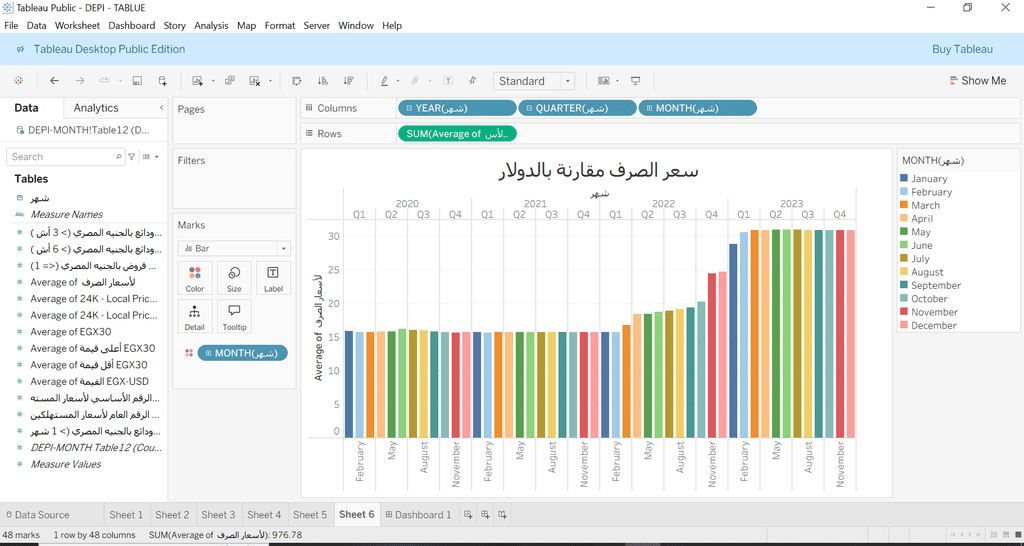Viewport: 1024px width, 546px height.
Task: Click the Swap Rows and Columns icon
Action: 297,81
